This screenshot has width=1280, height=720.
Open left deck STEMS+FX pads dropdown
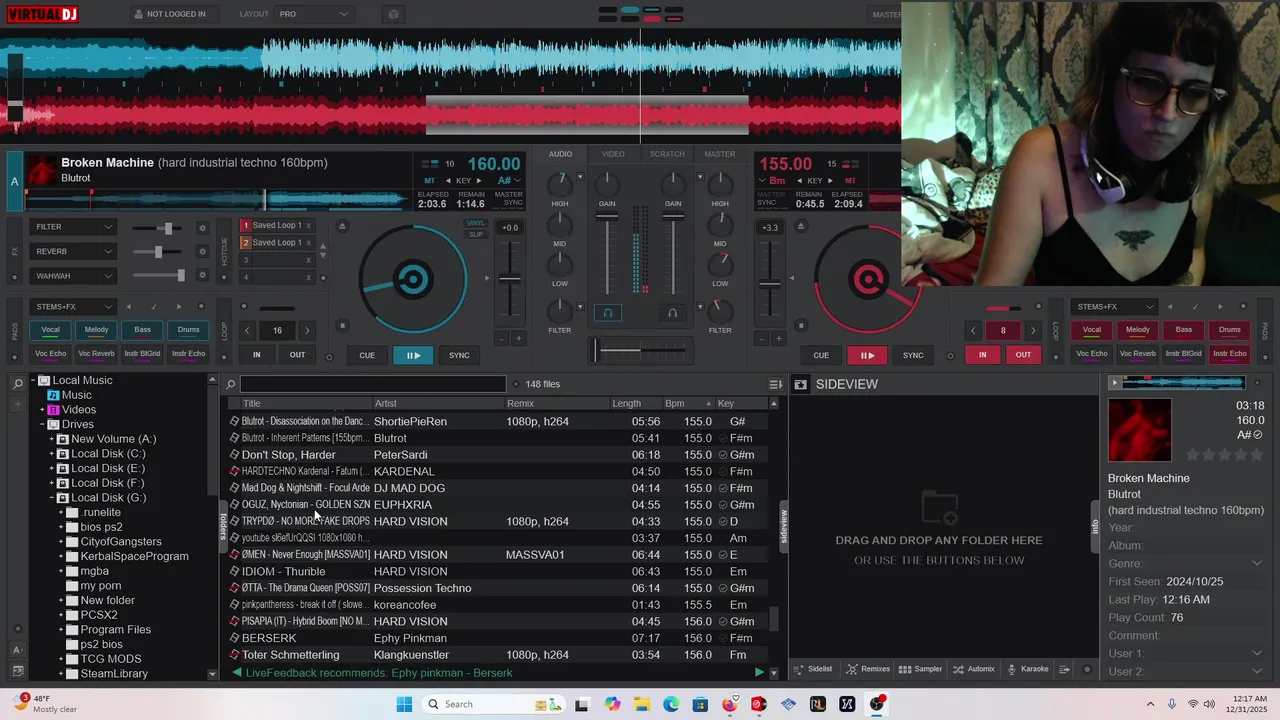point(74,307)
